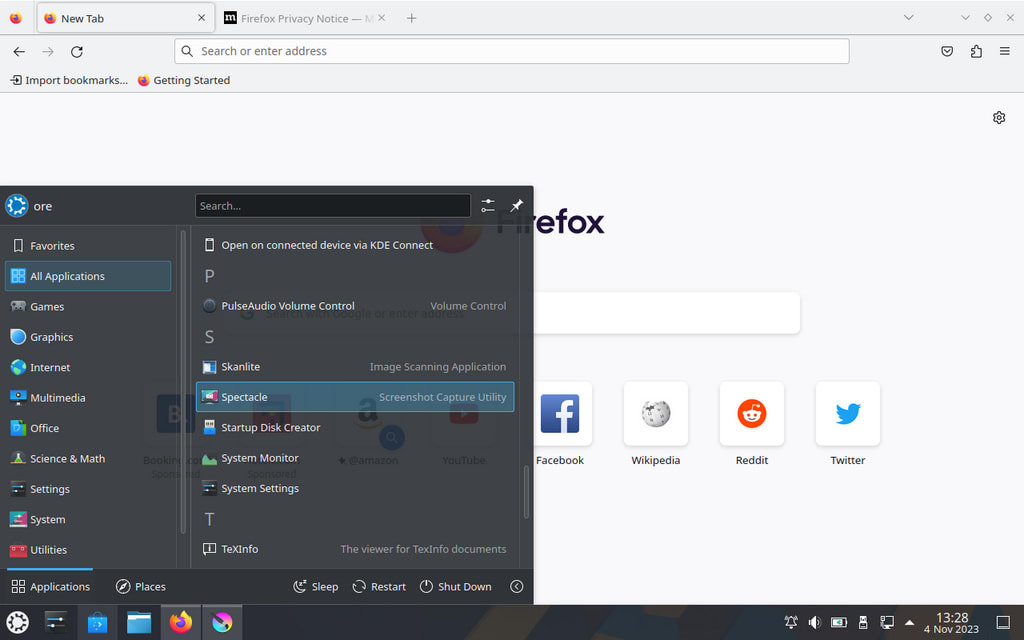Screen dimensions: 1024x640
Task: Click the launcher Search... field
Action: [333, 206]
